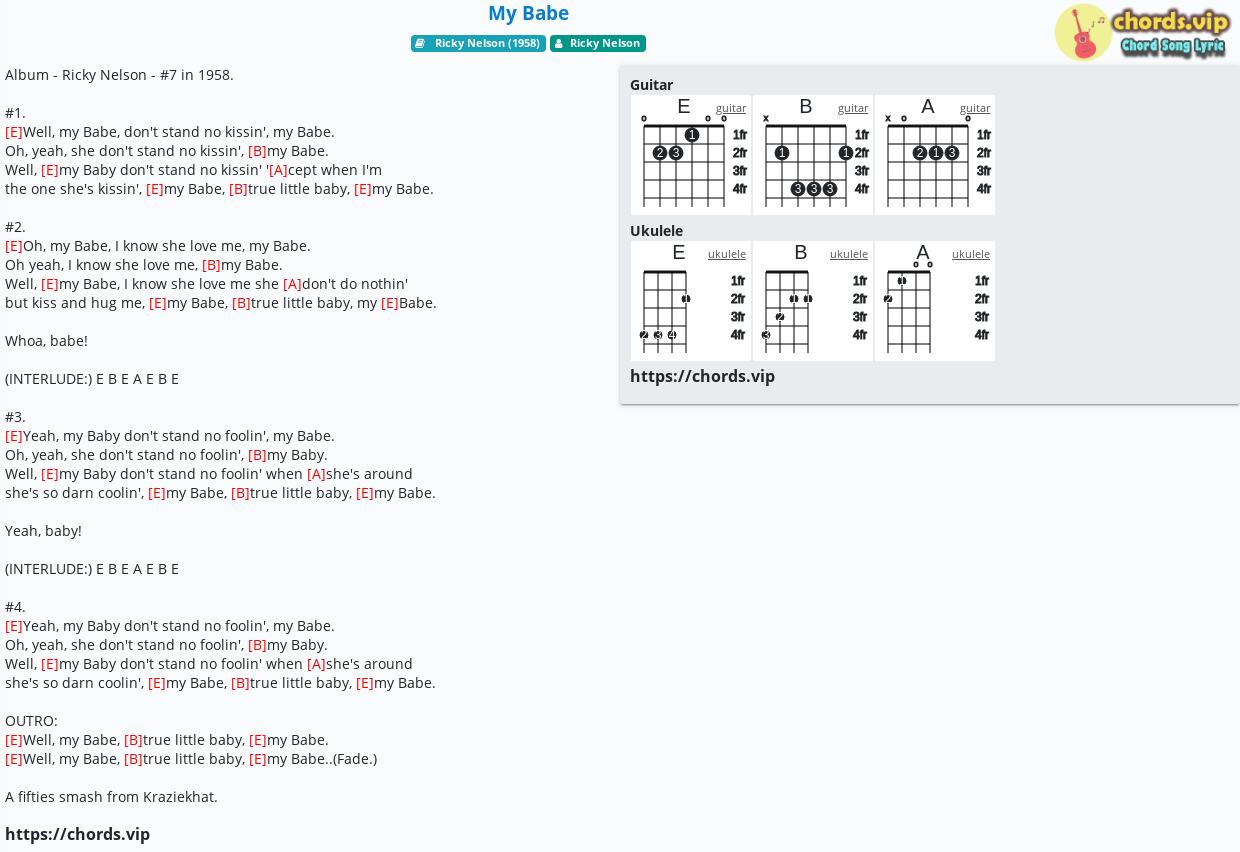Screen dimensions: 1240x852
Task: Select the "#4." verse label
Action: (x=15, y=607)
